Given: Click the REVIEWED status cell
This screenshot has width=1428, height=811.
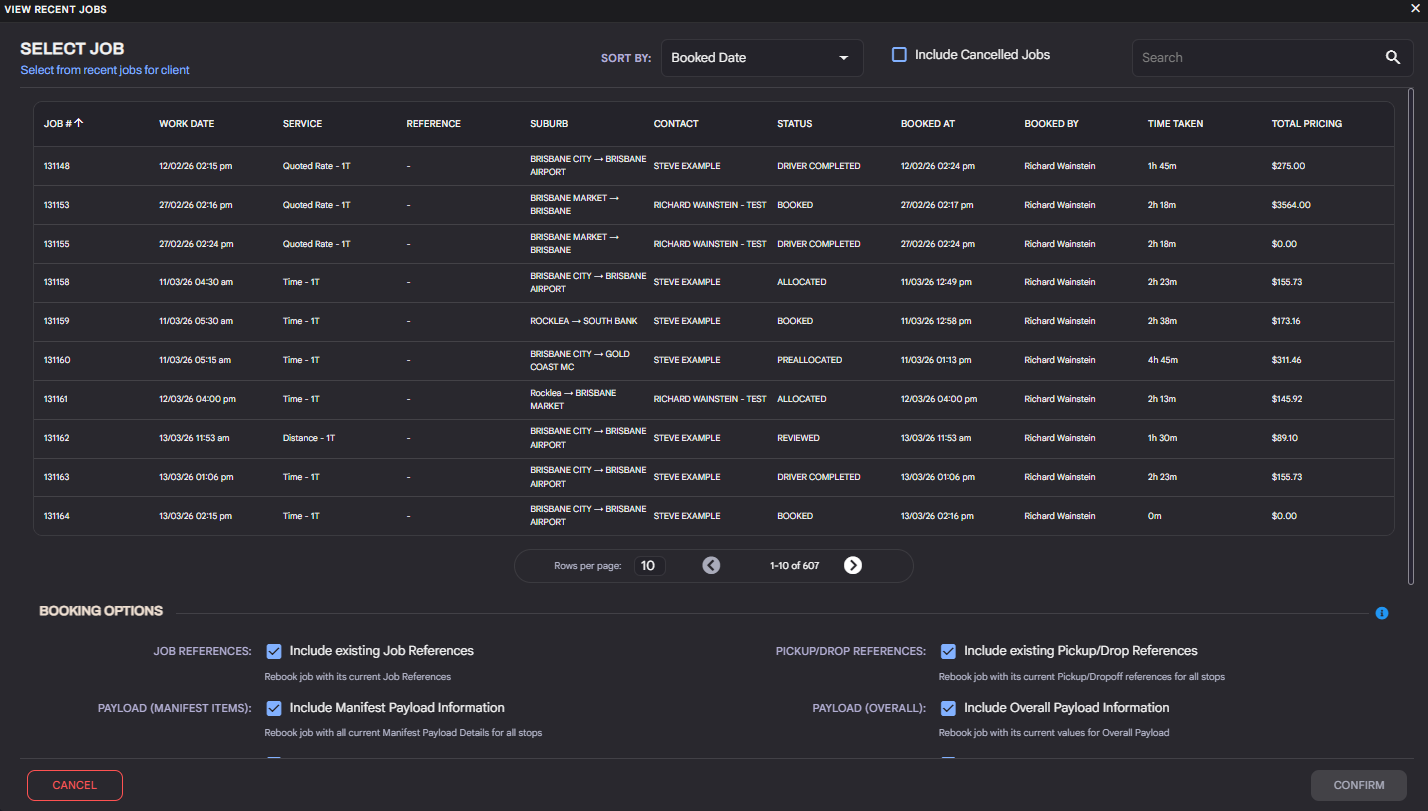Looking at the screenshot, I should coord(798,438).
